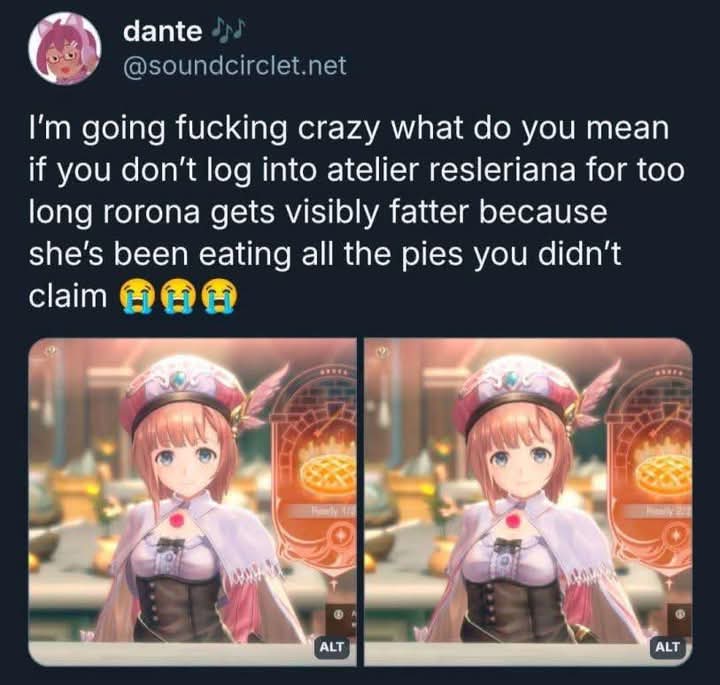This screenshot has height=685, width=720.
Task: Open the @soundcirclet.net handle link
Action: (234, 65)
